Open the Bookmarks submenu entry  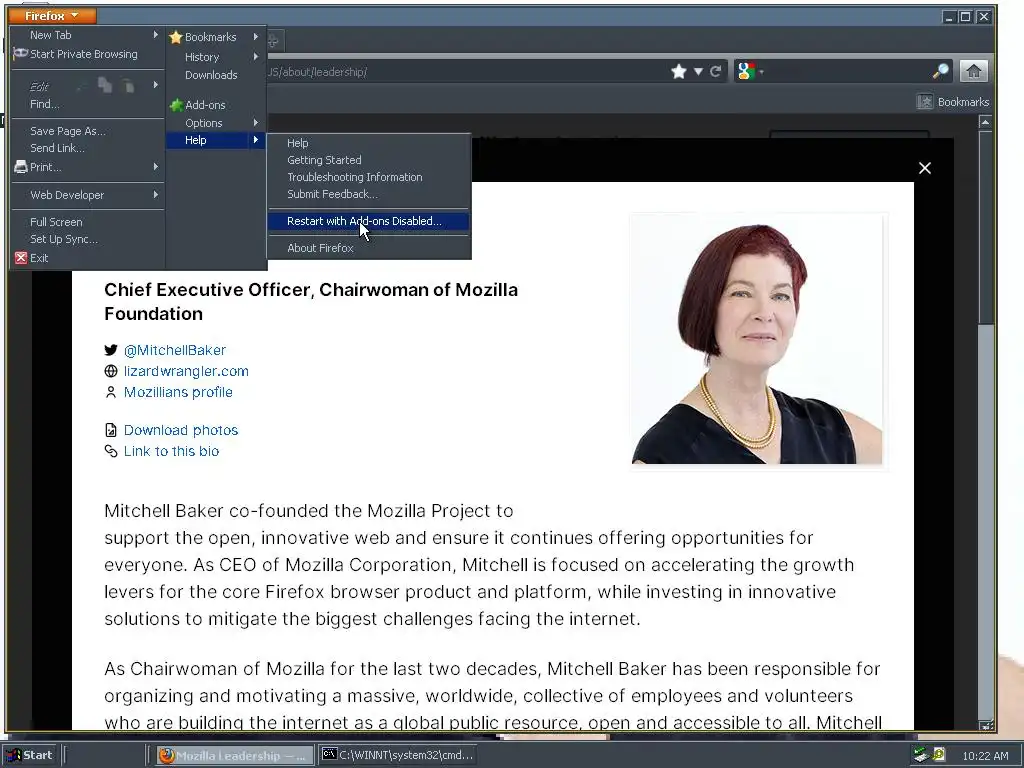[x=210, y=37]
